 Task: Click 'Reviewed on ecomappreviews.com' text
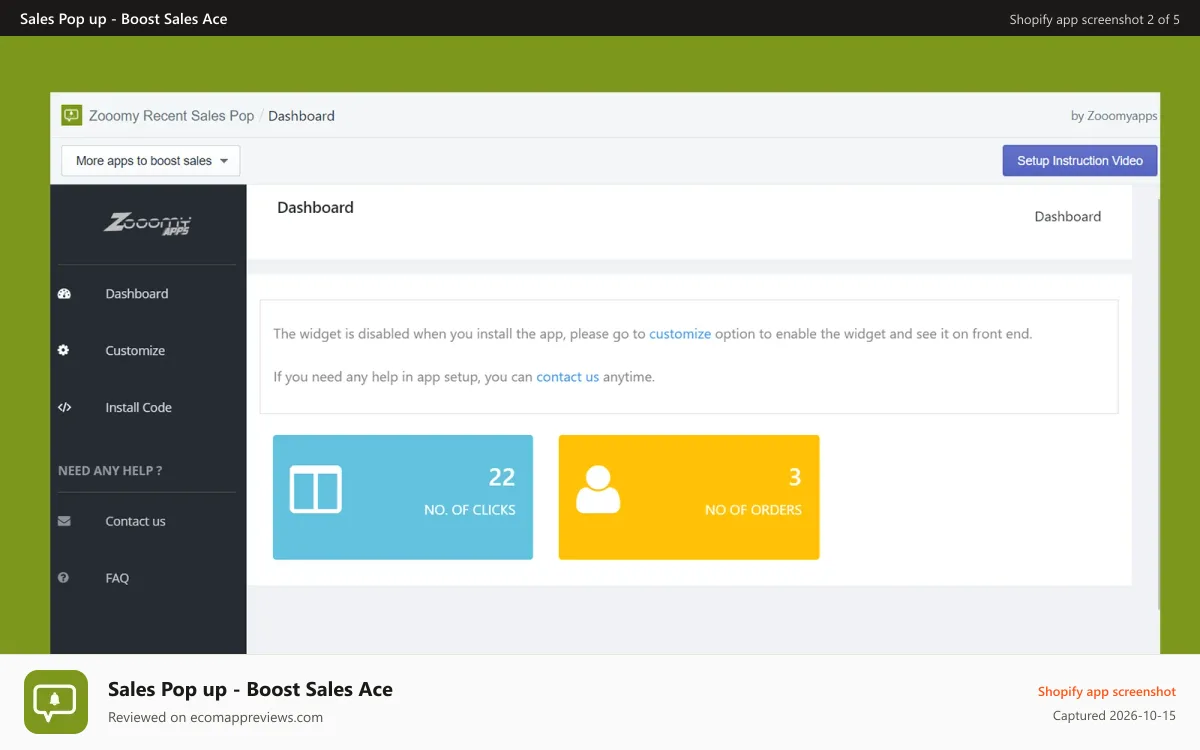(x=215, y=717)
